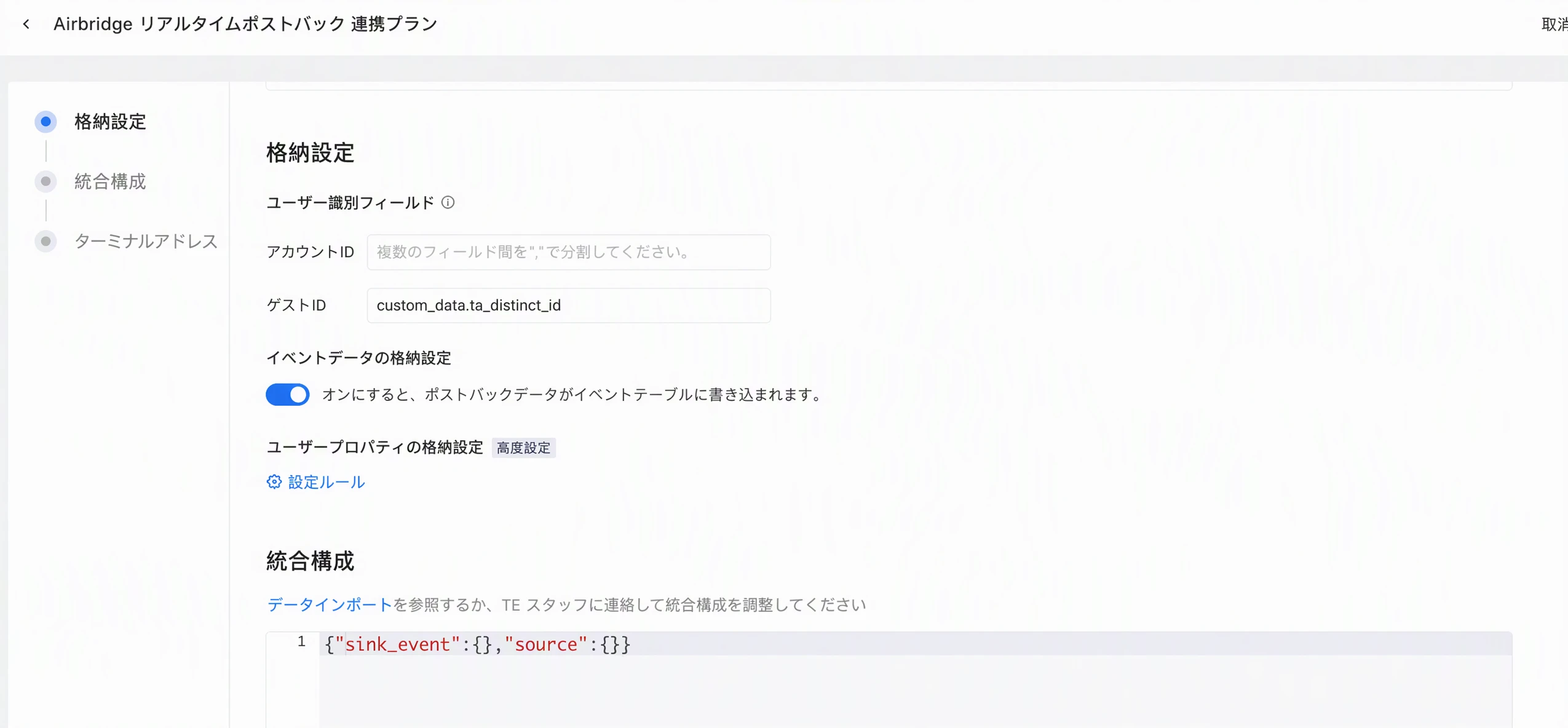Click inside the JSON code editor line
The image size is (1568, 728).
pyautogui.click(x=915, y=644)
